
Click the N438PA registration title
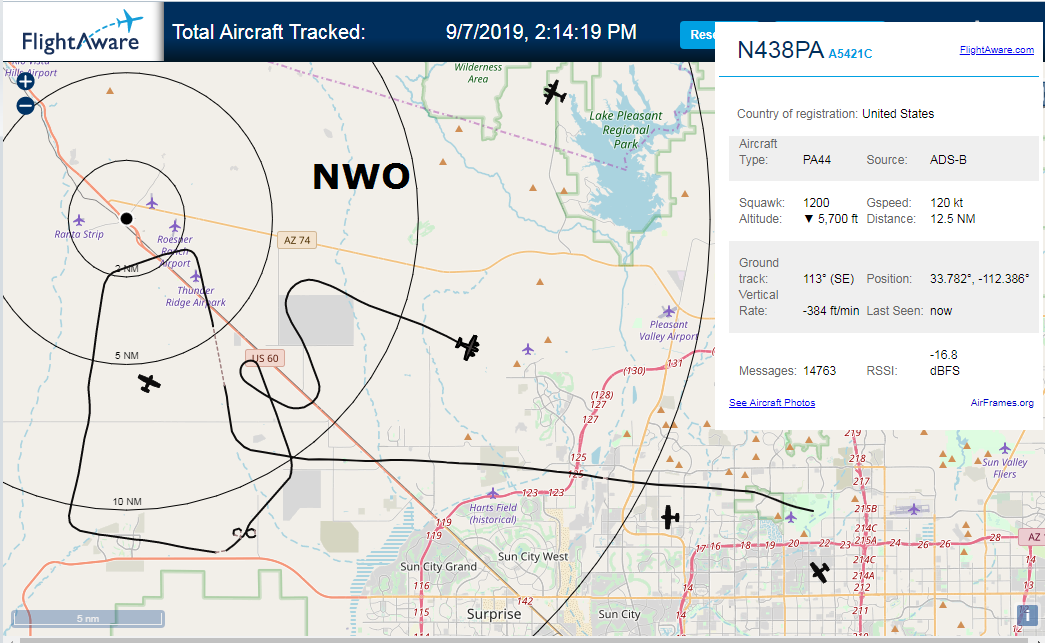780,50
